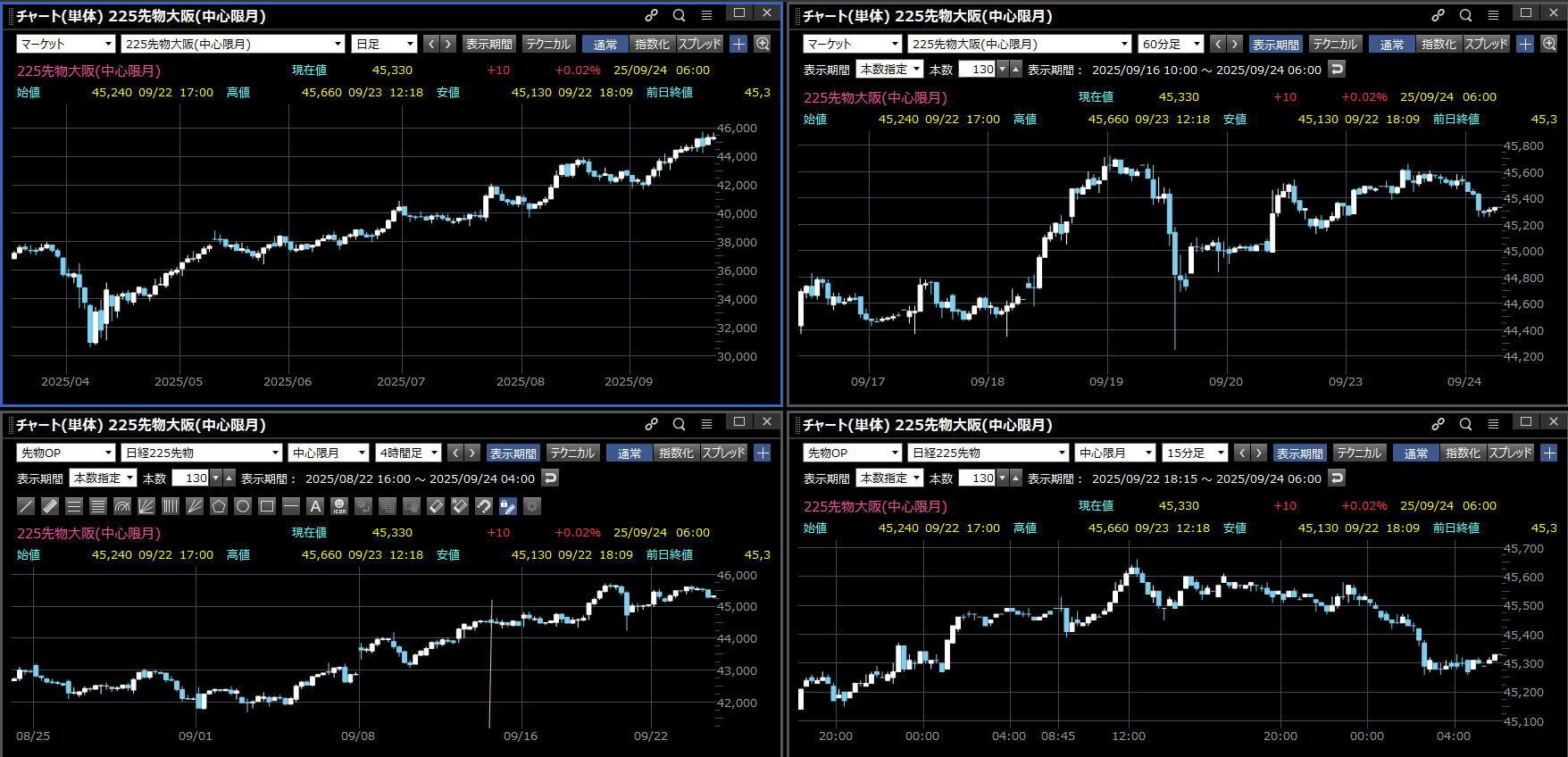
Task: Click the reset period arrow in 60-minute chart
Action: 1337,69
